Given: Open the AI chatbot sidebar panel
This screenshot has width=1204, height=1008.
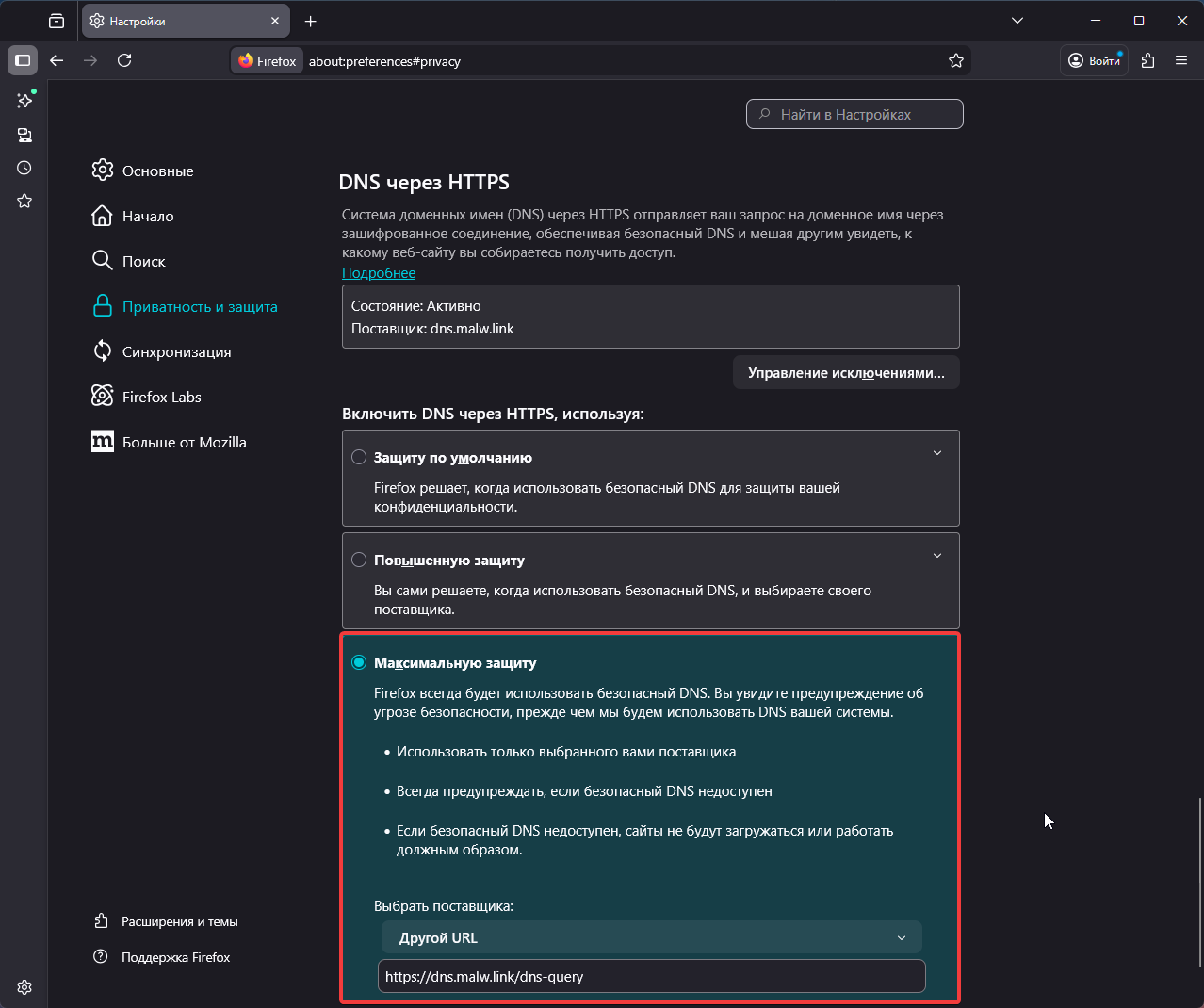Looking at the screenshot, I should click(x=24, y=100).
